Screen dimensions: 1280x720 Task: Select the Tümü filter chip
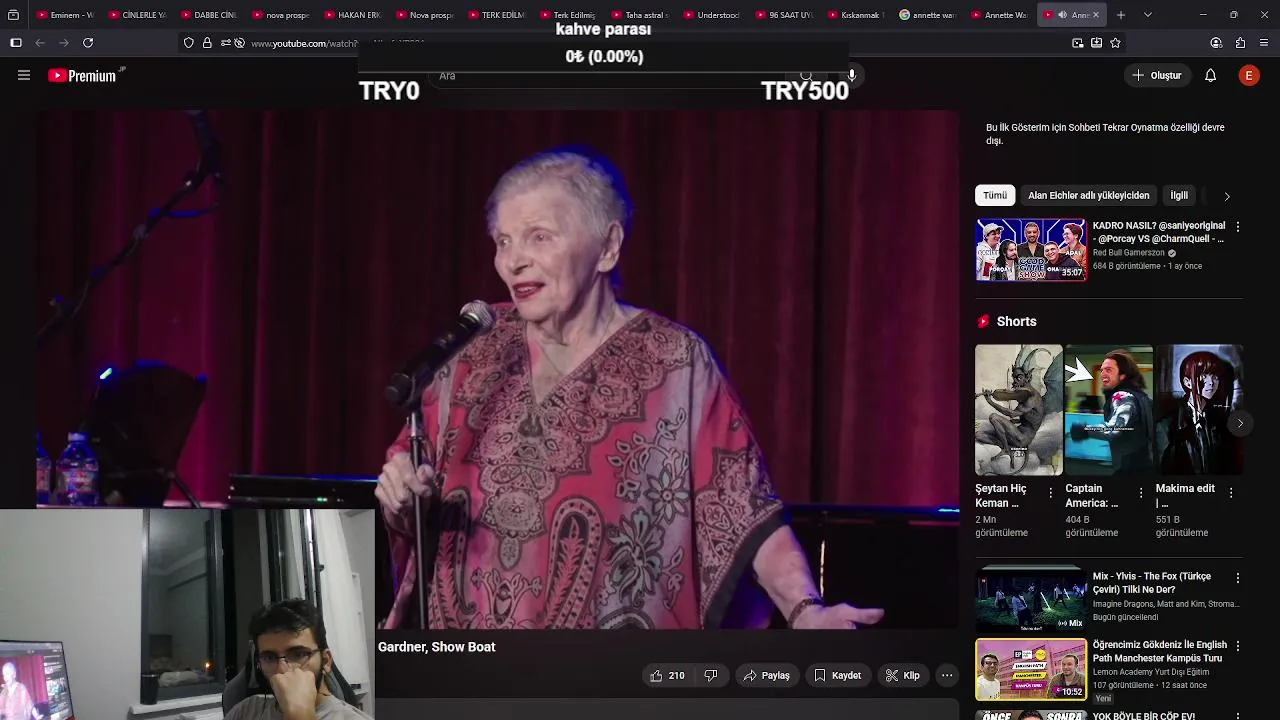coord(995,195)
